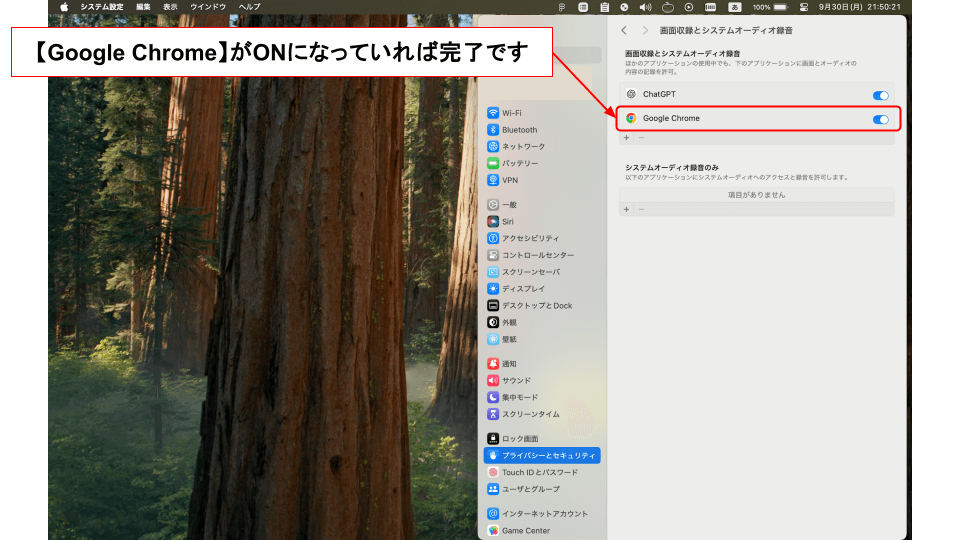Disable Google Chrome screen recording switch

(x=880, y=119)
